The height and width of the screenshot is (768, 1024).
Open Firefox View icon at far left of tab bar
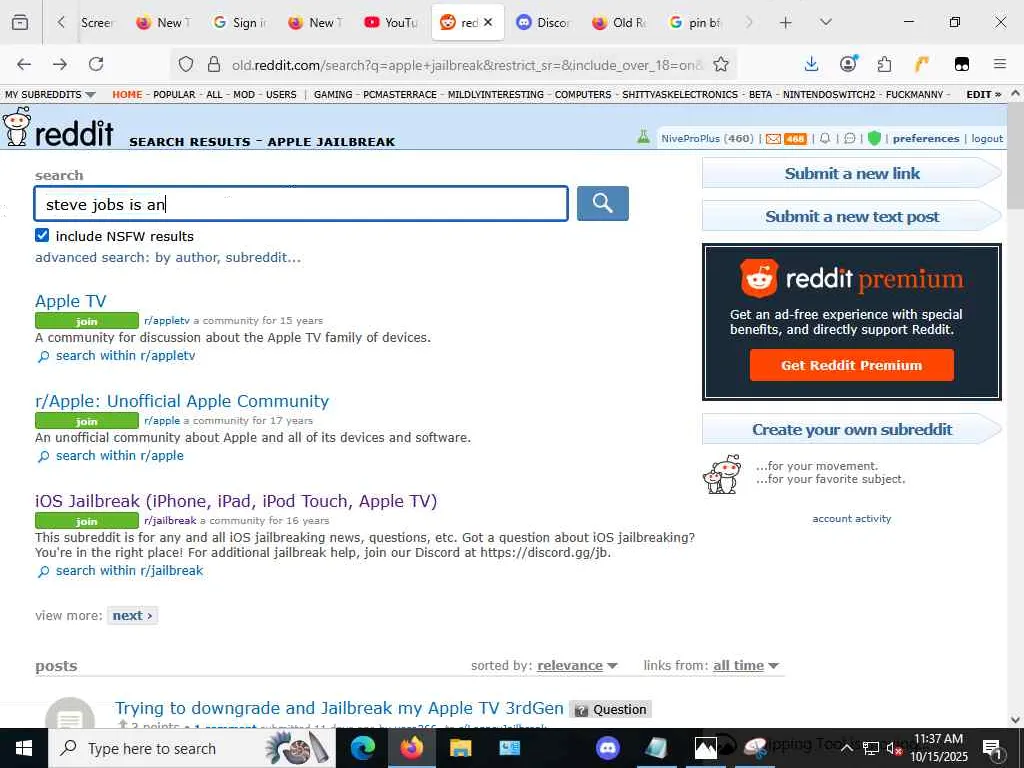click(x=20, y=23)
